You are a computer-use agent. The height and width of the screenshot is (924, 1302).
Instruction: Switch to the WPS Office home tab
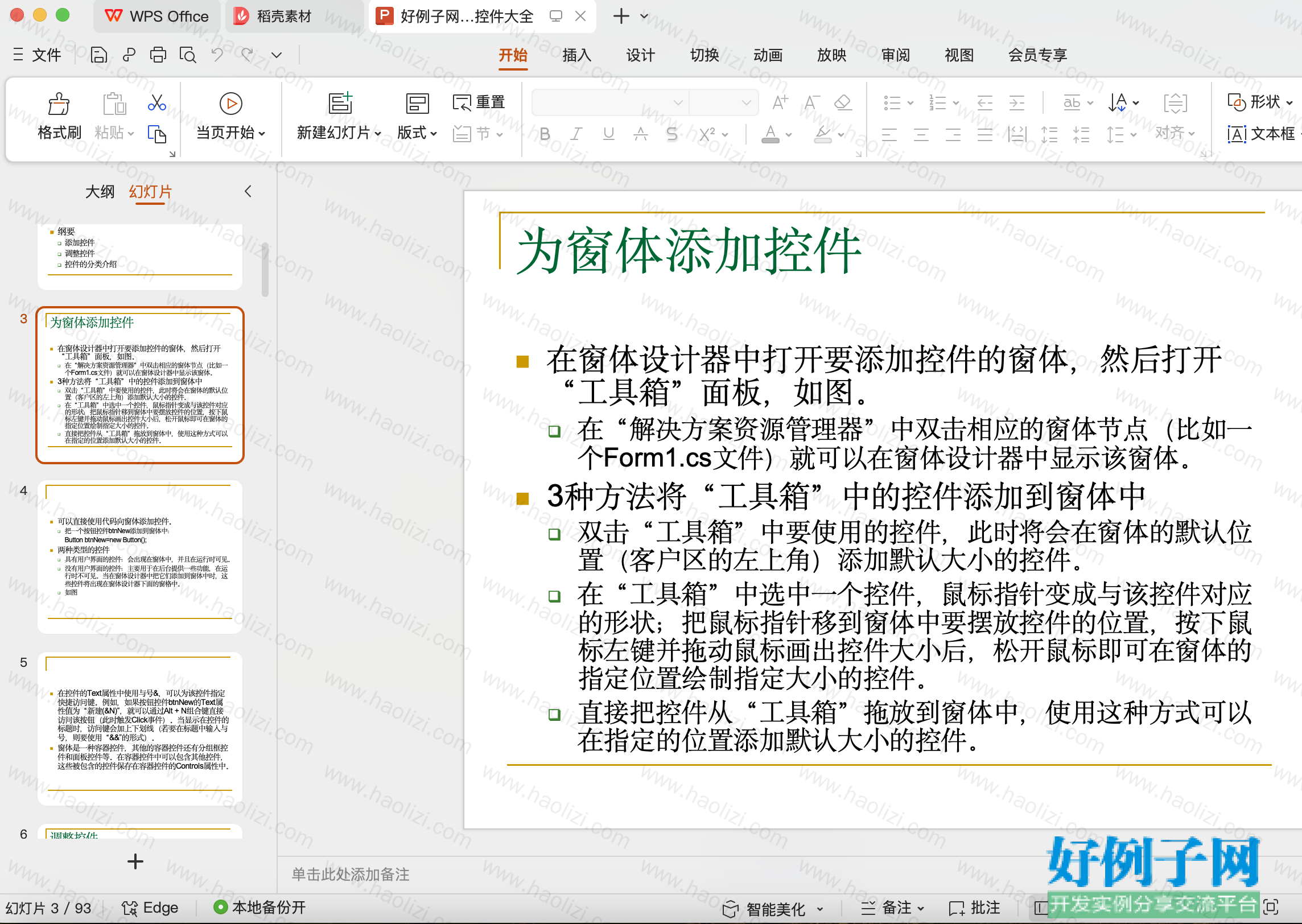[157, 16]
